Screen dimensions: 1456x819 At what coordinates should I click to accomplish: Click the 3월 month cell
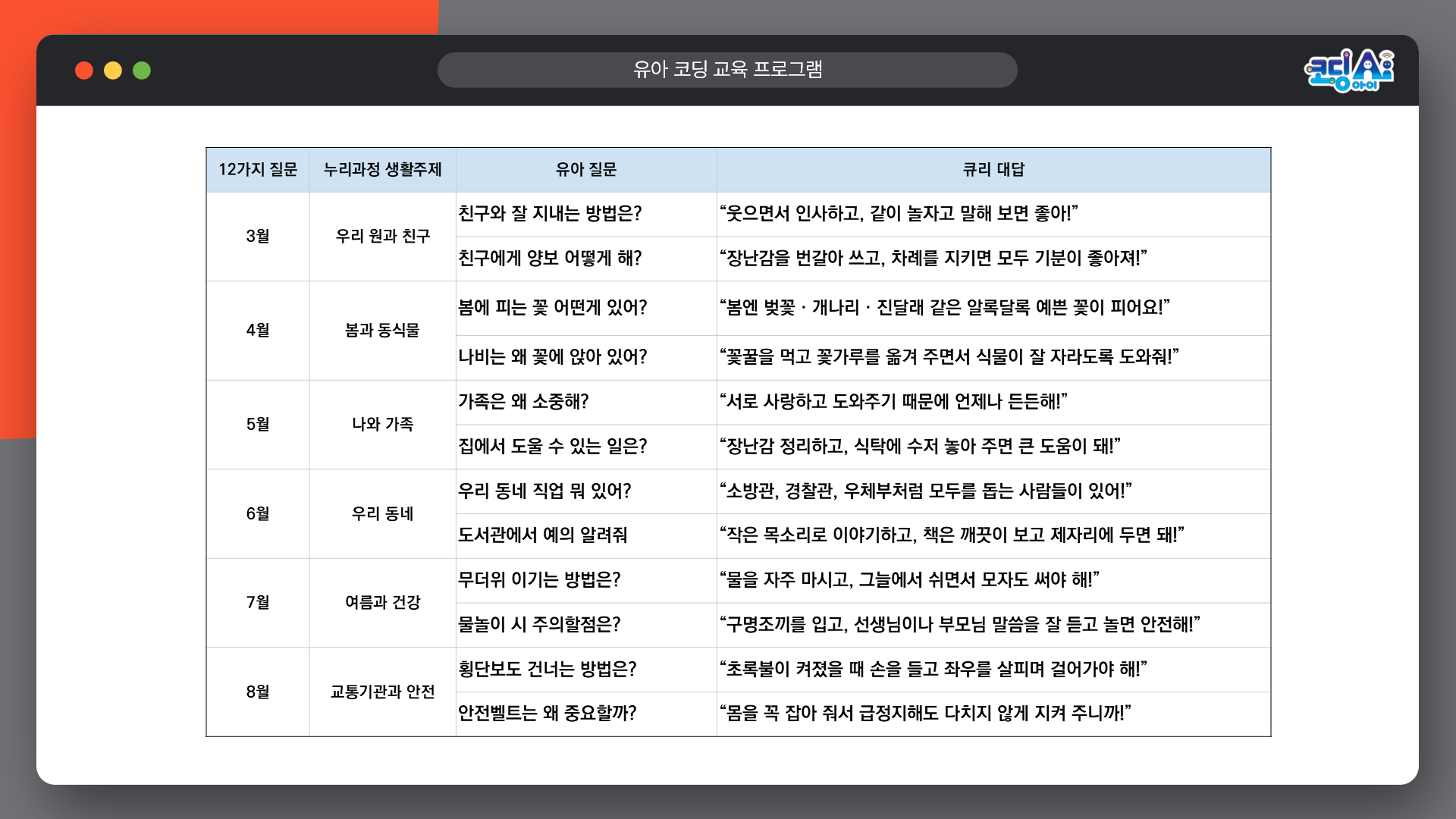258,237
